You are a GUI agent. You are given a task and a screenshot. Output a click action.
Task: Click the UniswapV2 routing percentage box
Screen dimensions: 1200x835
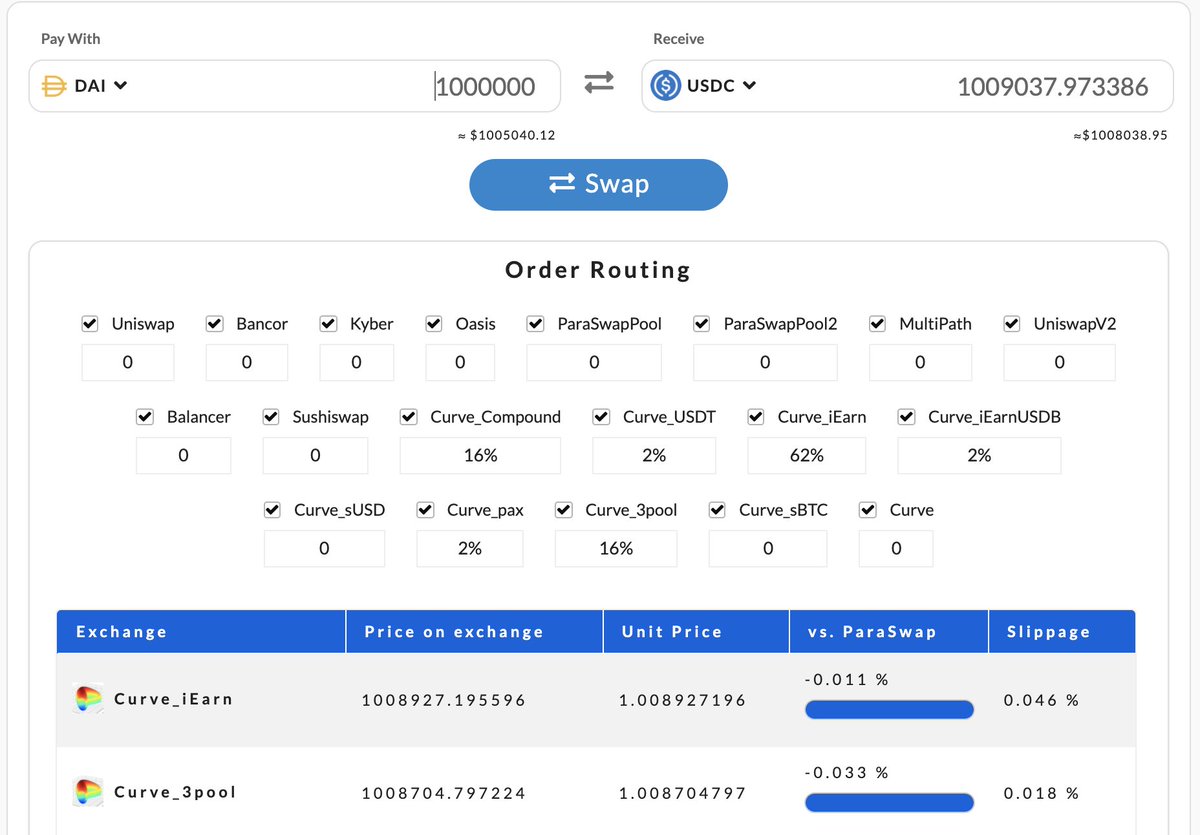tap(1059, 362)
